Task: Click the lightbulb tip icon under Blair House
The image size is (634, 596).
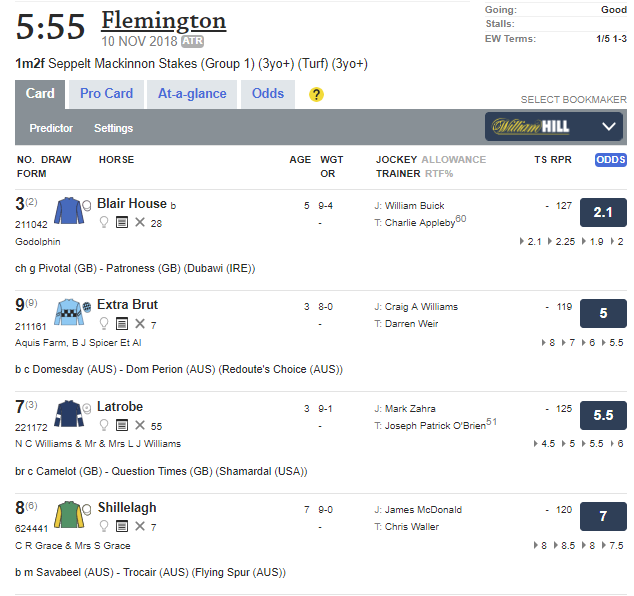Action: (x=103, y=223)
